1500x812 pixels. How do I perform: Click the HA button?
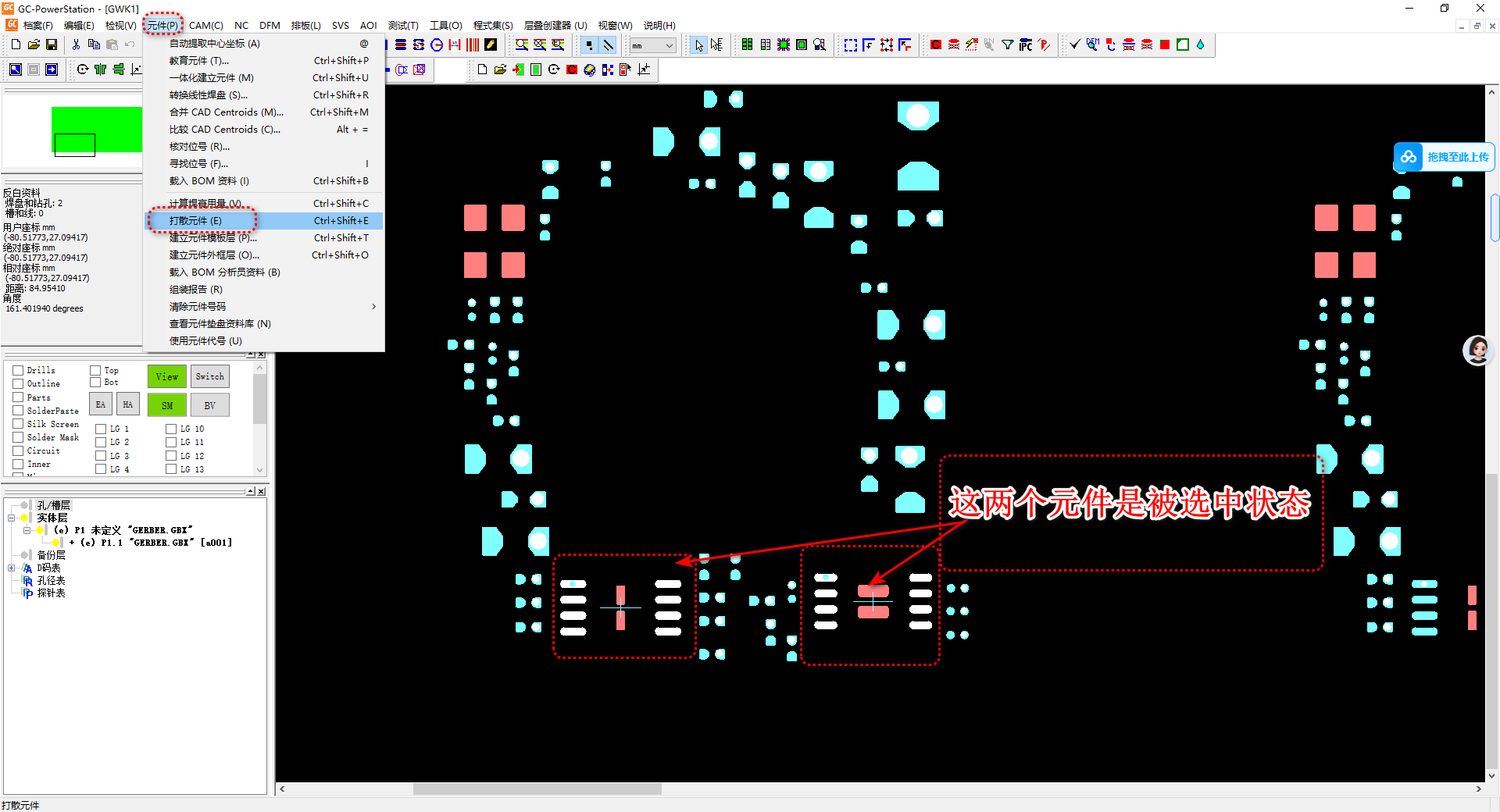point(127,404)
